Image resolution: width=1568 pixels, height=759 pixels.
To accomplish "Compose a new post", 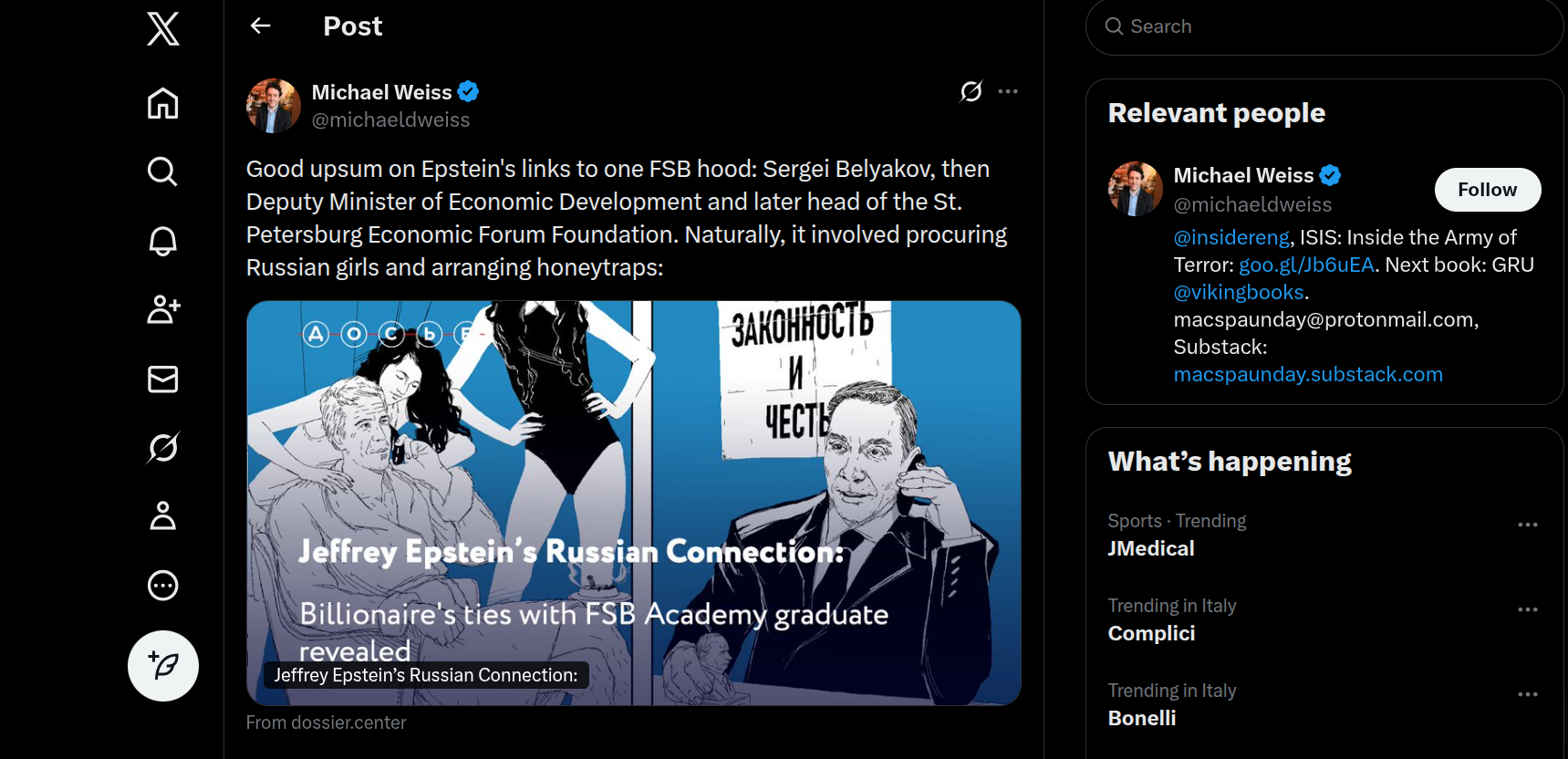I will [163, 666].
